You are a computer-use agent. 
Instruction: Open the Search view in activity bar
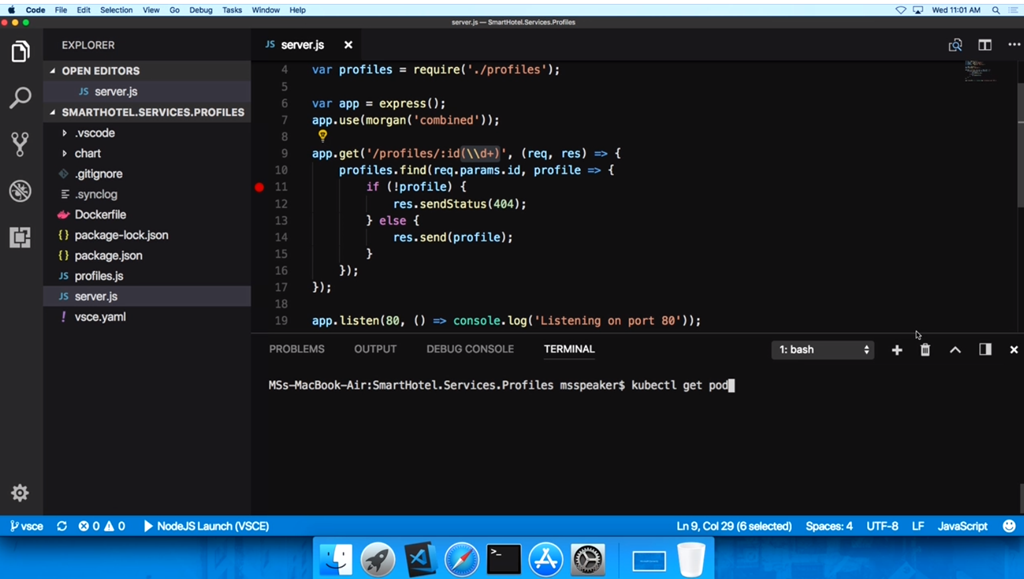(20, 98)
